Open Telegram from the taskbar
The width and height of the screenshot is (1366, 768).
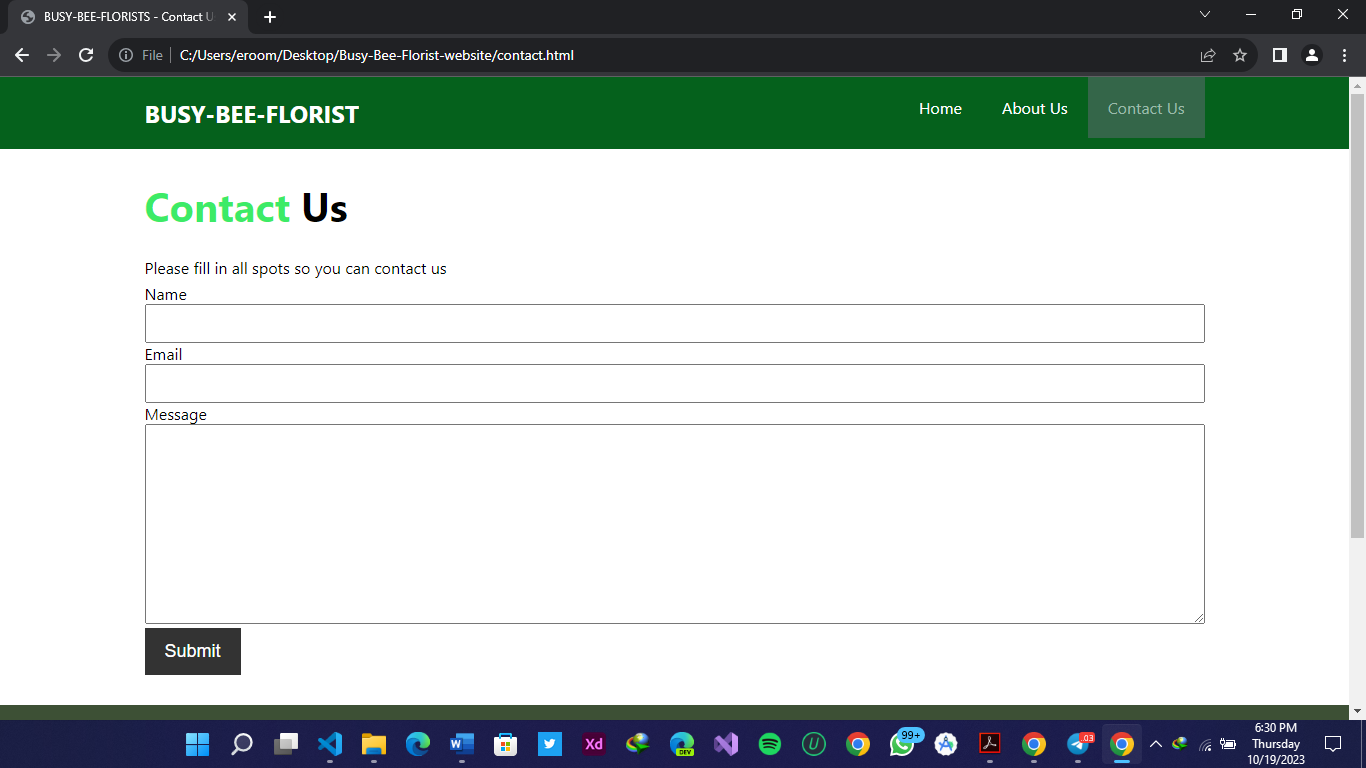[1078, 744]
